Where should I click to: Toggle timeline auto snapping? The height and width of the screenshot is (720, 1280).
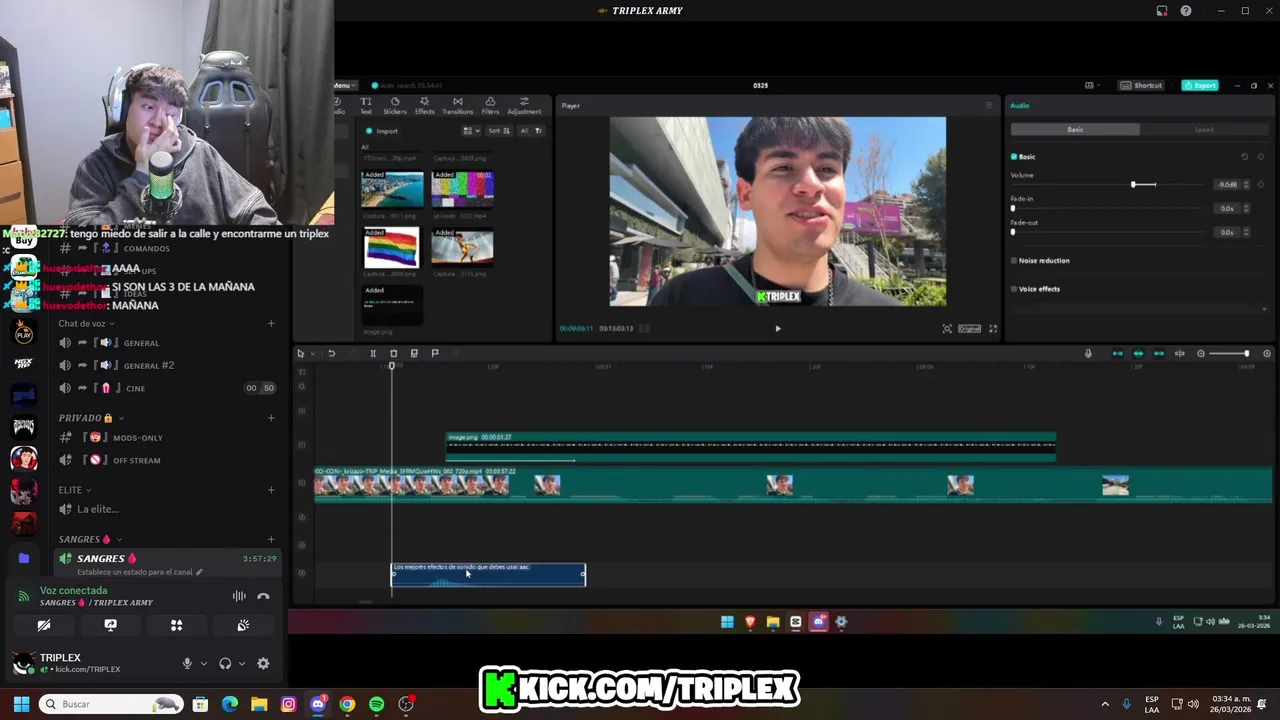click(1138, 353)
